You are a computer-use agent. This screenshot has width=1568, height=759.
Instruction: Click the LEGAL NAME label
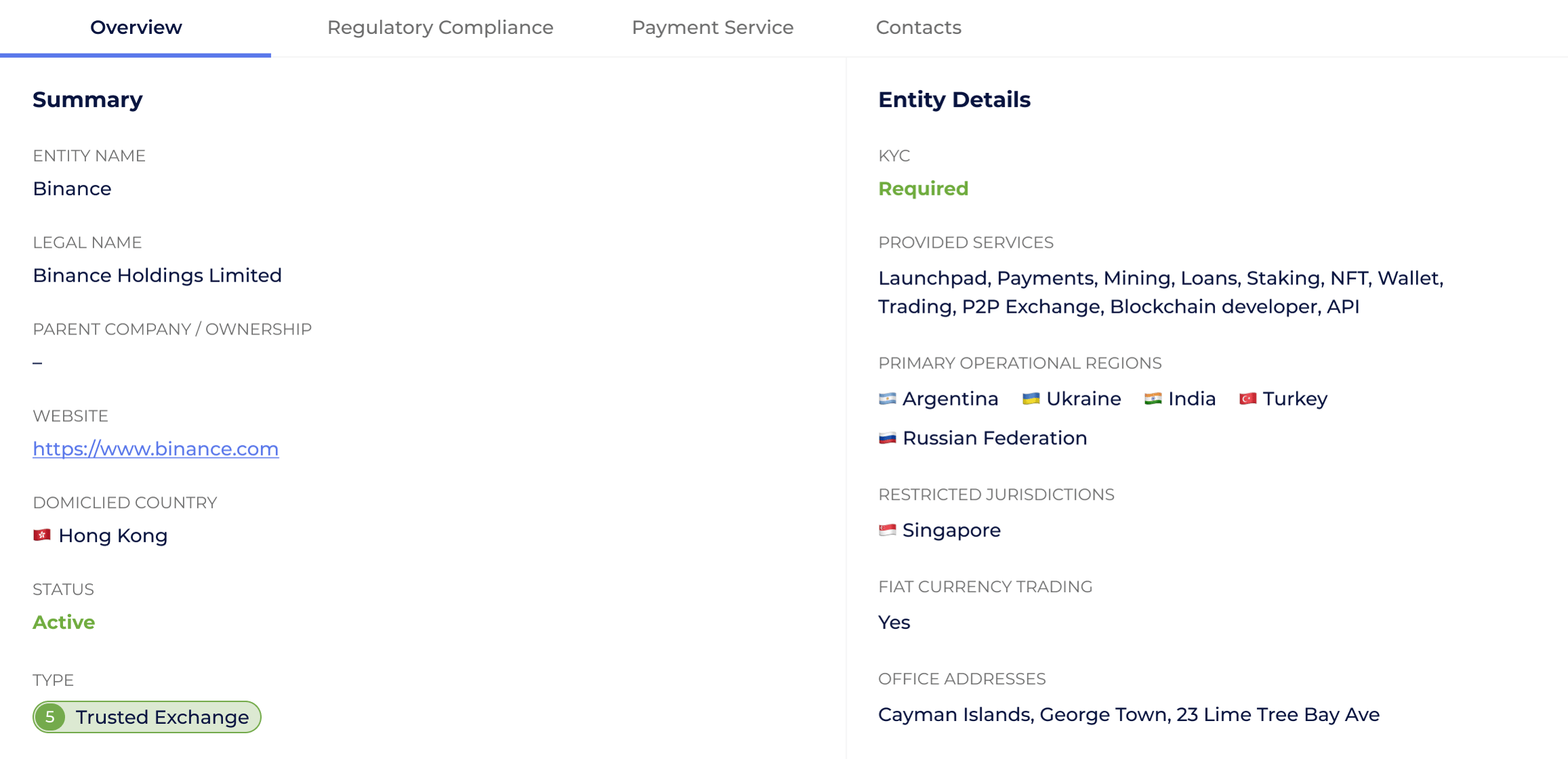pyautogui.click(x=87, y=242)
